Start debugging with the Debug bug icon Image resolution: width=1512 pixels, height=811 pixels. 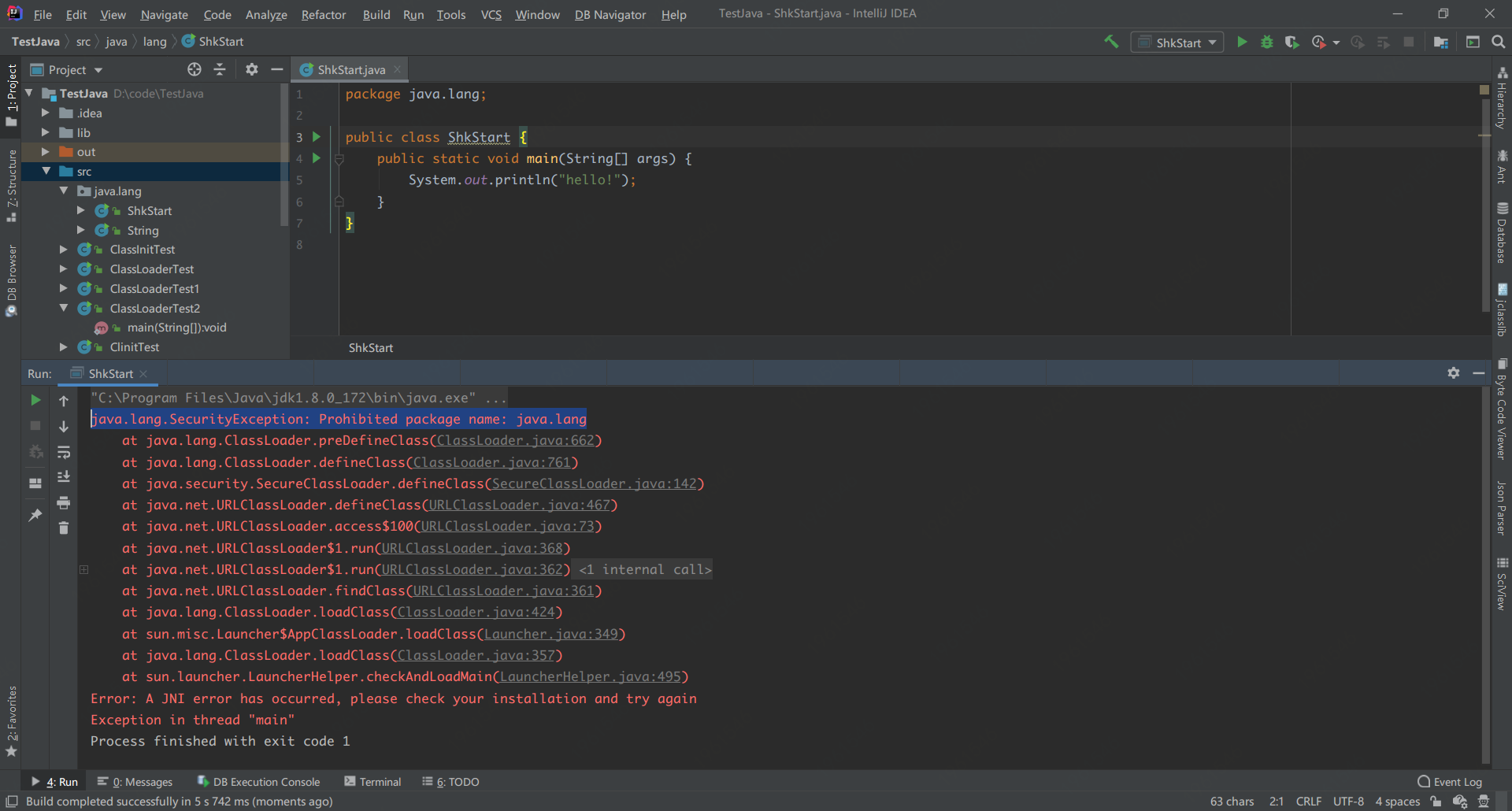click(x=1266, y=42)
